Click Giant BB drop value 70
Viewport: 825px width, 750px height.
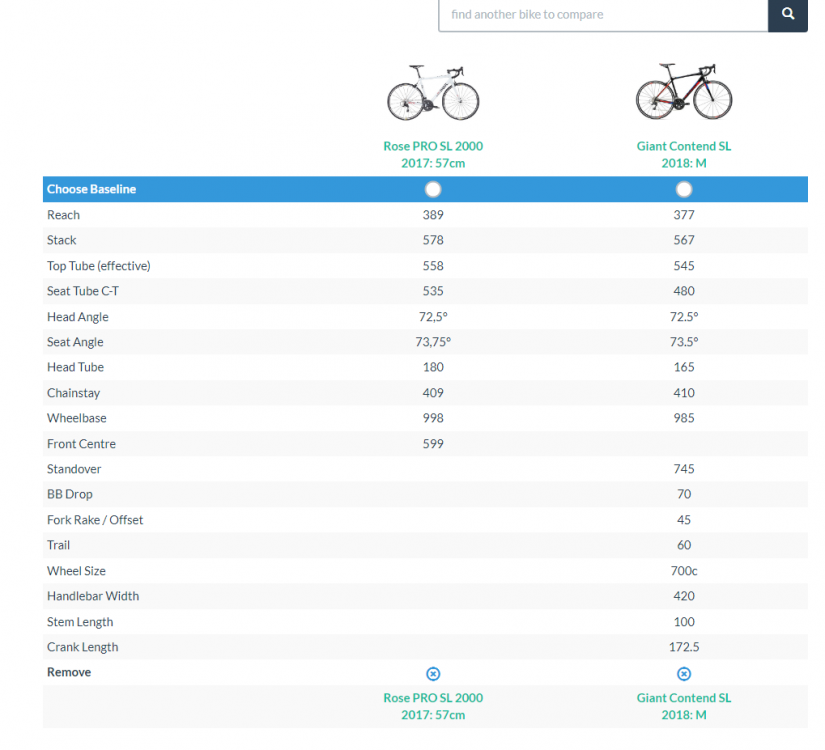[x=683, y=494]
